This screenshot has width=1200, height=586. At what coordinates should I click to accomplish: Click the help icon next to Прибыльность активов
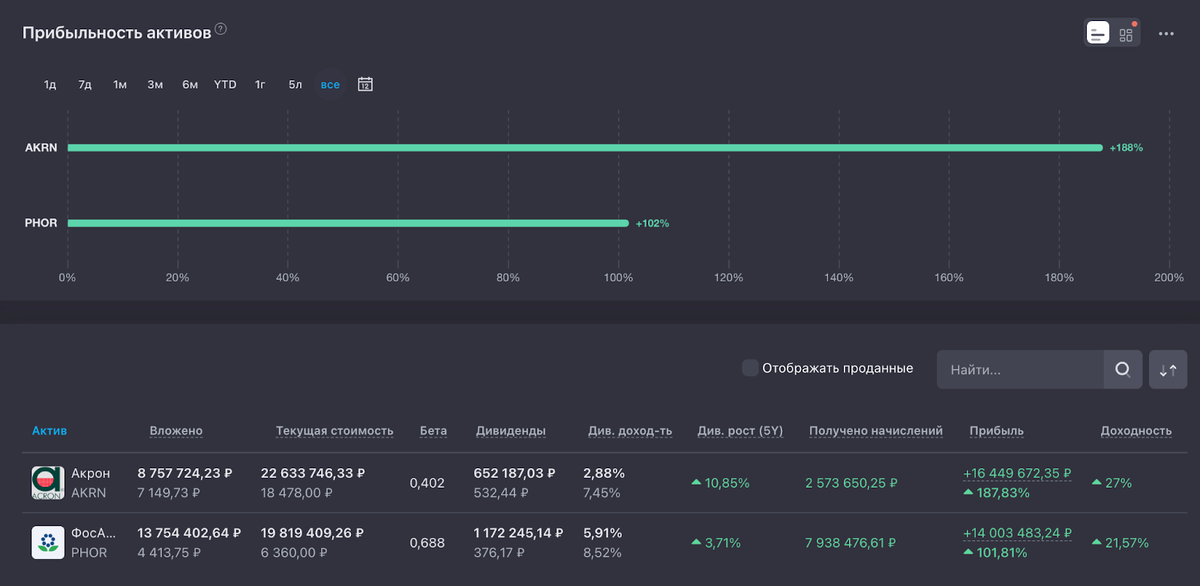(221, 30)
